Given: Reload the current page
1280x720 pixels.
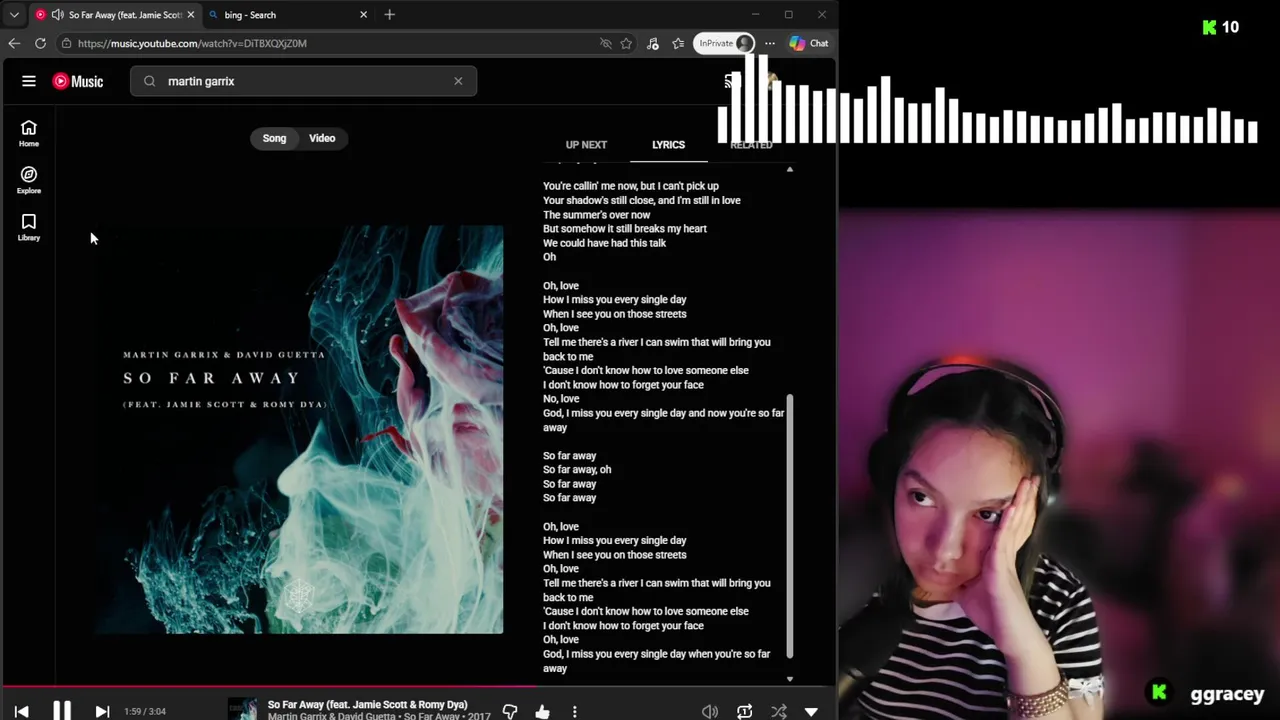Looking at the screenshot, I should (40, 43).
